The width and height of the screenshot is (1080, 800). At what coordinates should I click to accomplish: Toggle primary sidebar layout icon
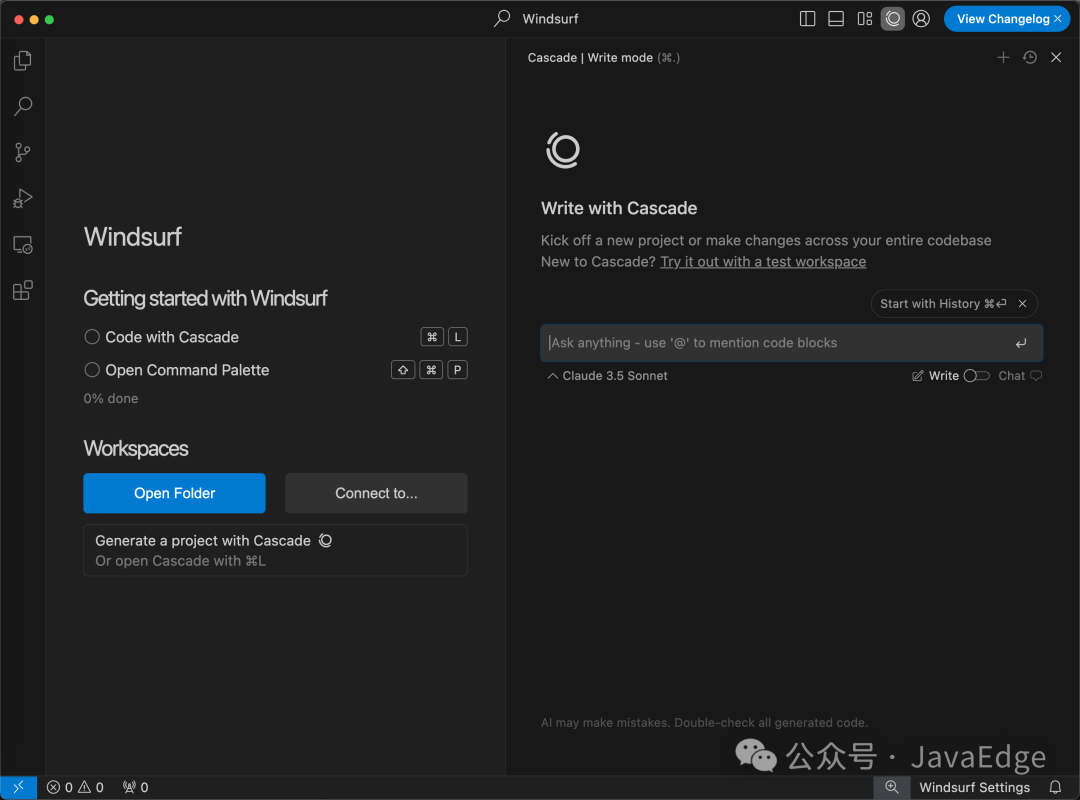(x=807, y=19)
